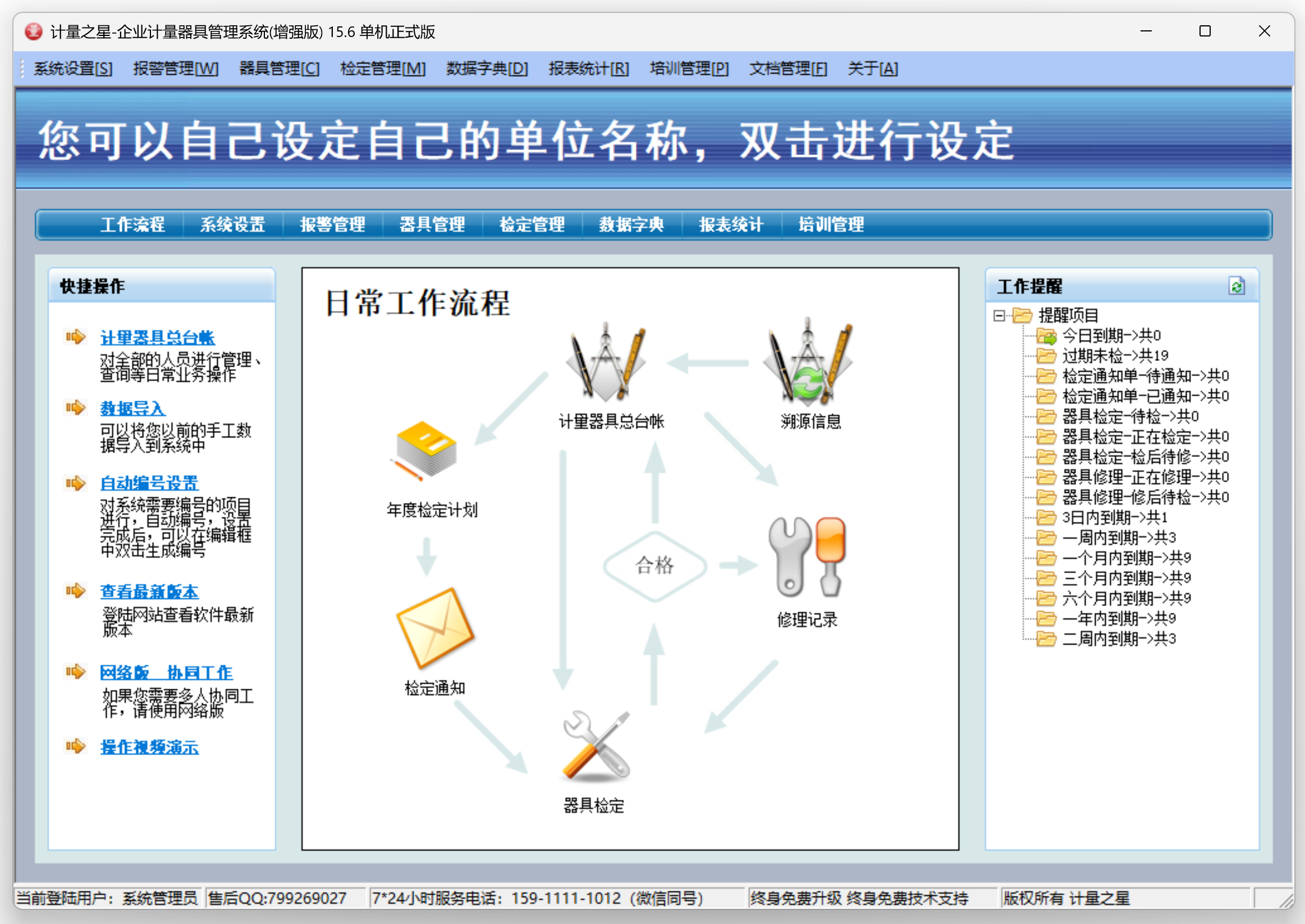Image resolution: width=1305 pixels, height=924 pixels.
Task: Open the 操作视频演示 link
Action: [x=149, y=747]
